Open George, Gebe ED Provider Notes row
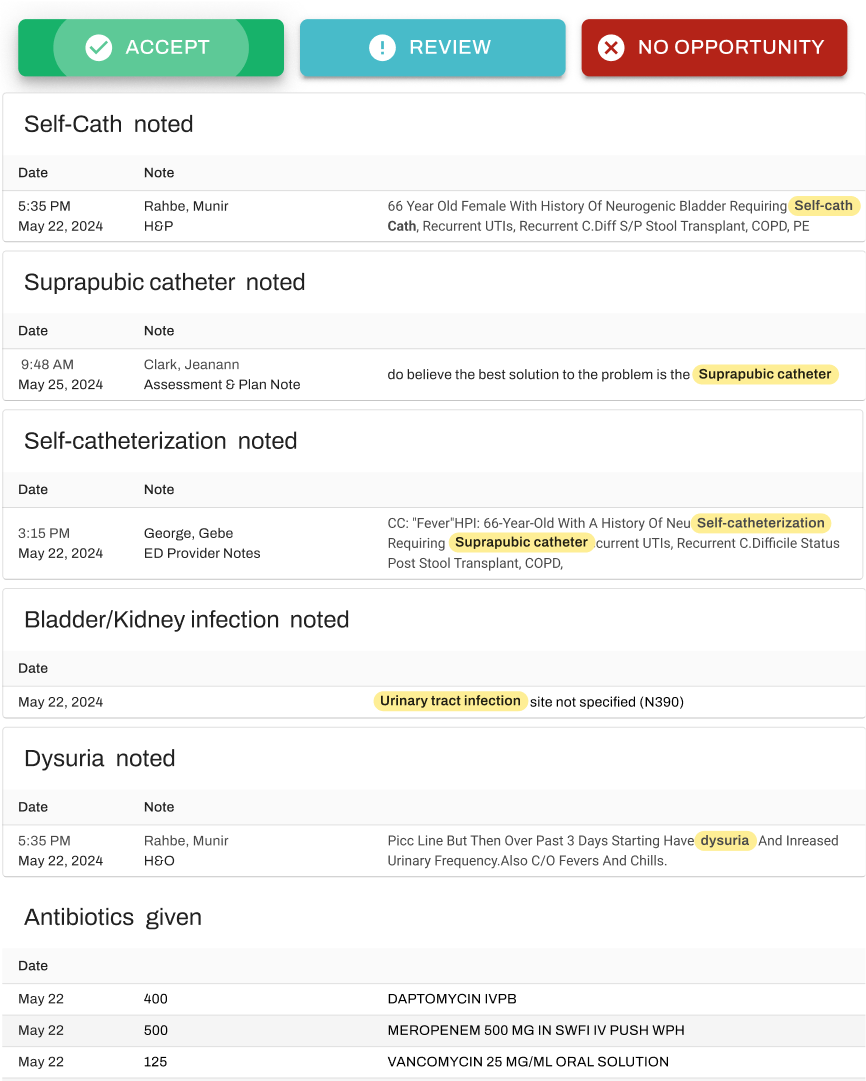This screenshot has height=1081, width=866. 433,543
